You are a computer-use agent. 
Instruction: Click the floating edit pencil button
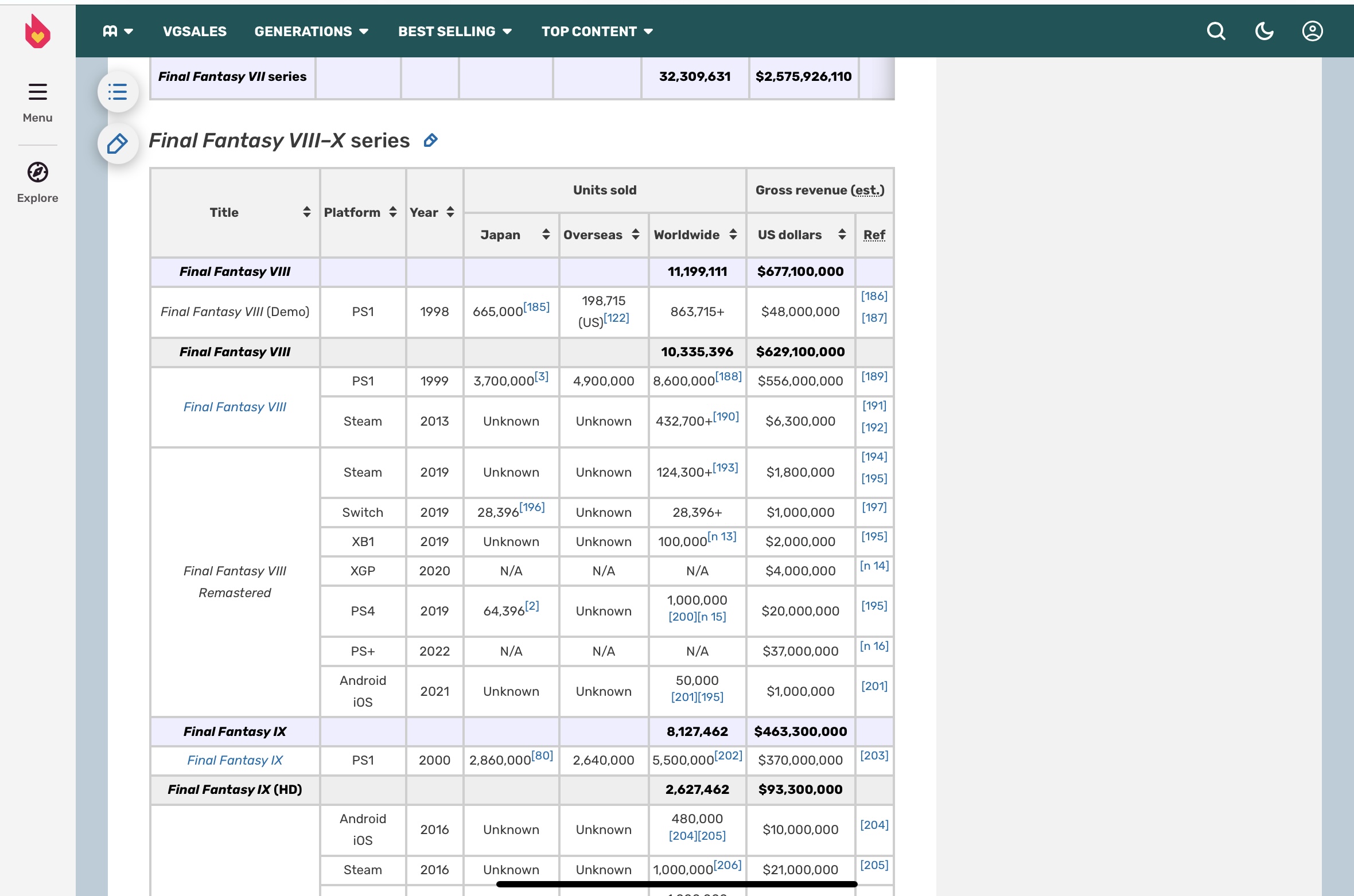[x=118, y=143]
